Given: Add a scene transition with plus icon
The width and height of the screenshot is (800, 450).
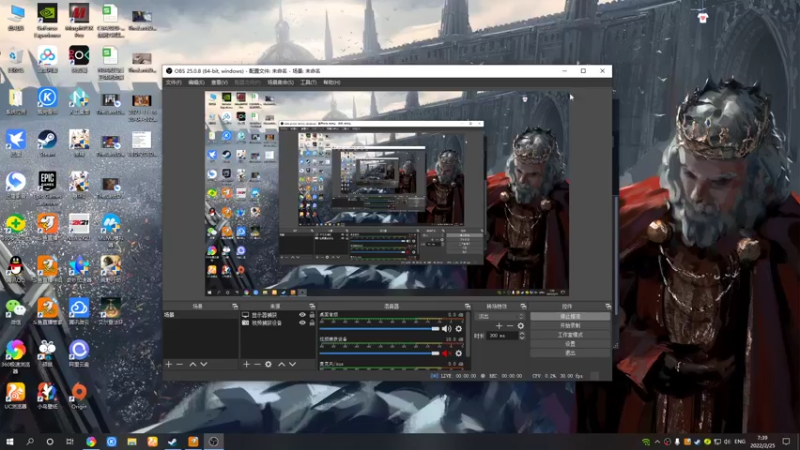Looking at the screenshot, I should [x=499, y=326].
